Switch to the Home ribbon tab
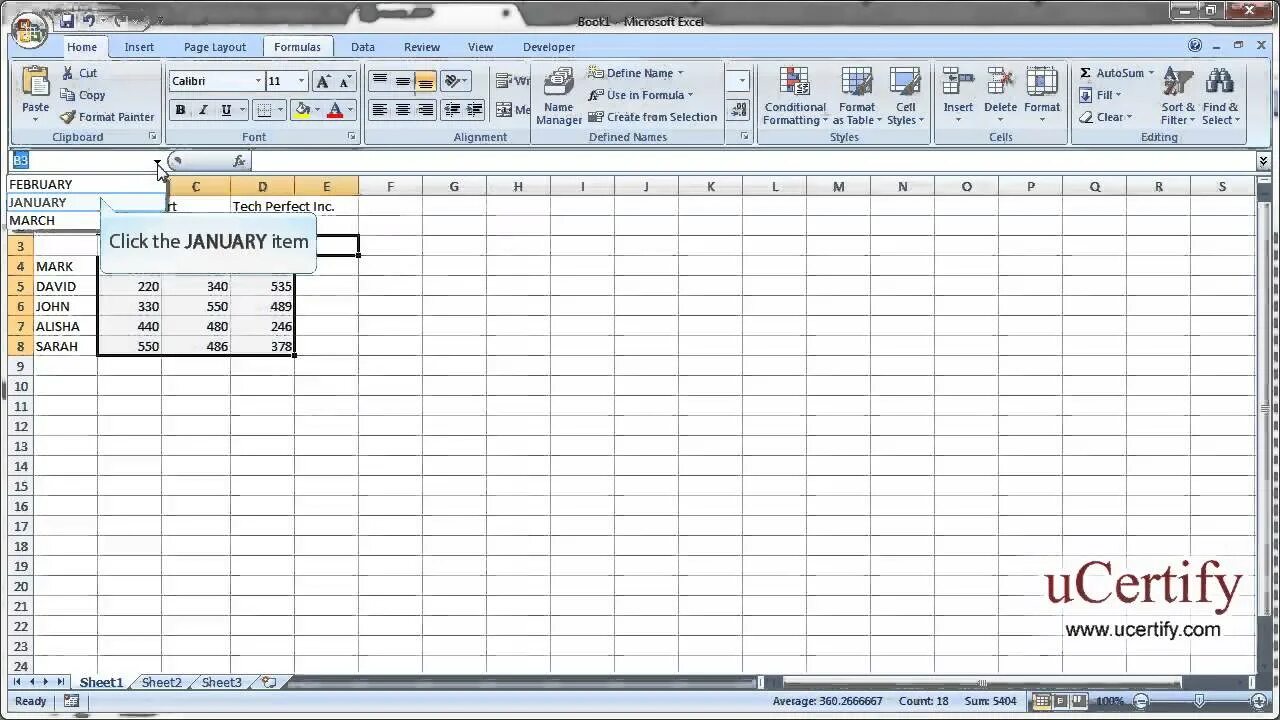 [82, 47]
